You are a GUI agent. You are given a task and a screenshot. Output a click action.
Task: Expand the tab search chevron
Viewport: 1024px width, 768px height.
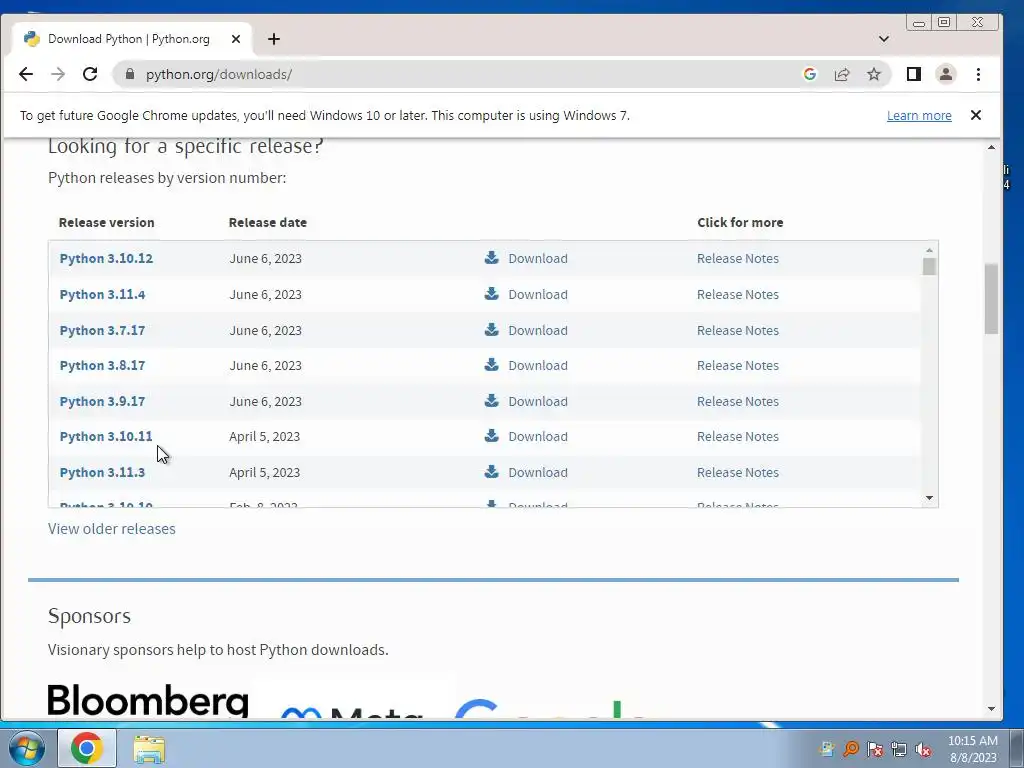pyautogui.click(x=884, y=39)
